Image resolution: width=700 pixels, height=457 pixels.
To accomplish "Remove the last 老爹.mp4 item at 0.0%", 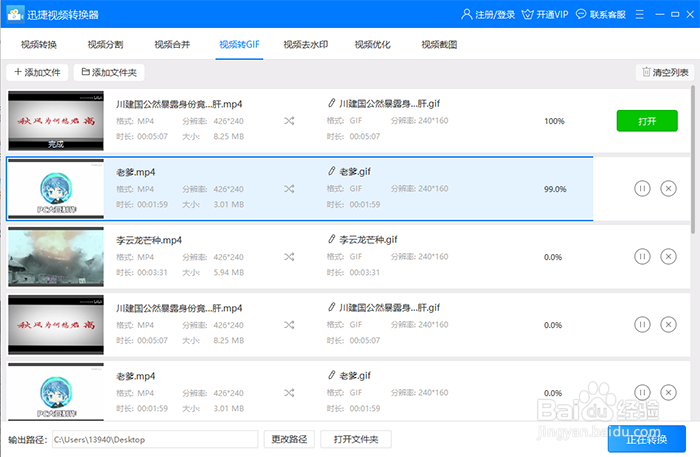I will pyautogui.click(x=668, y=392).
